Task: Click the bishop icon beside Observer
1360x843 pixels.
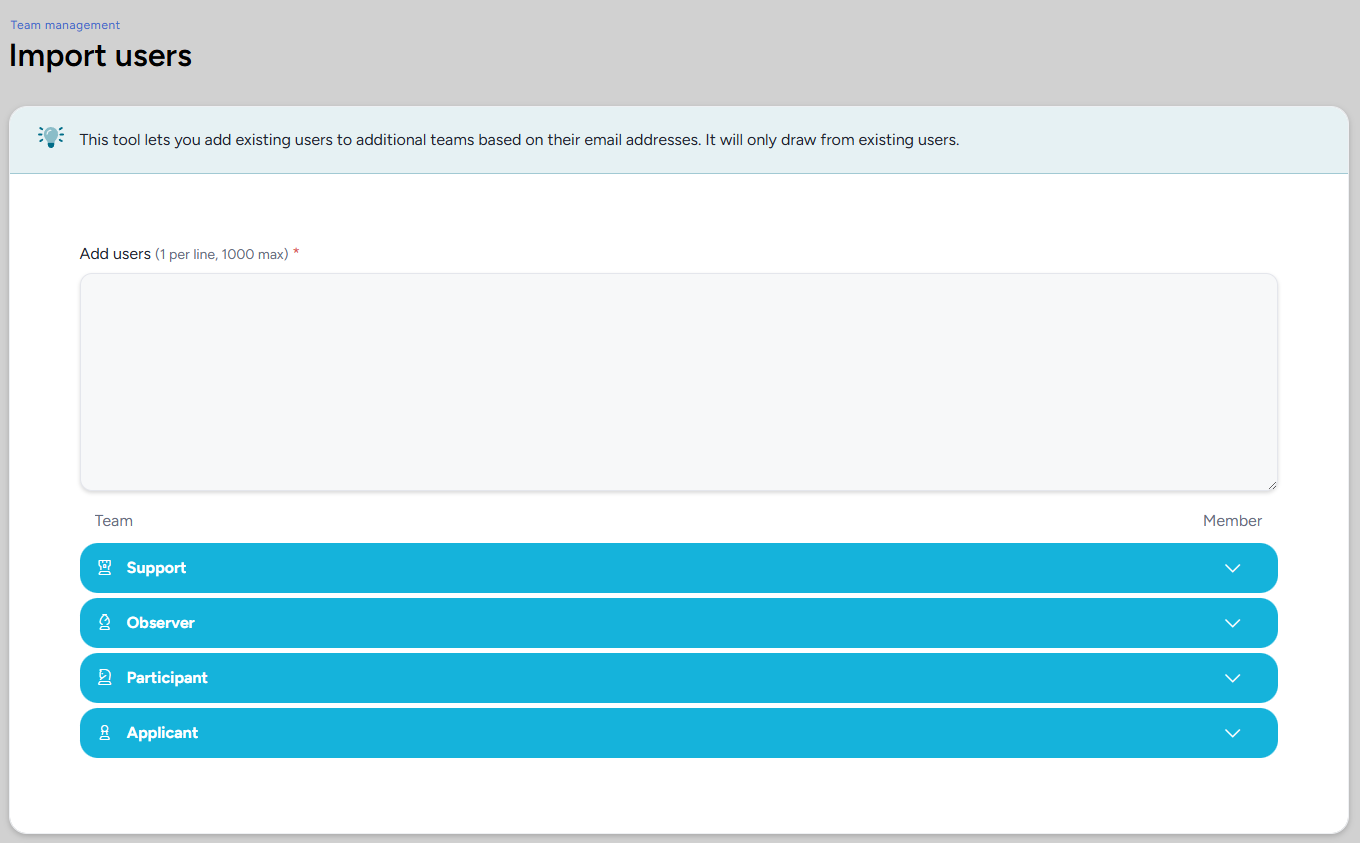Action: (104, 623)
